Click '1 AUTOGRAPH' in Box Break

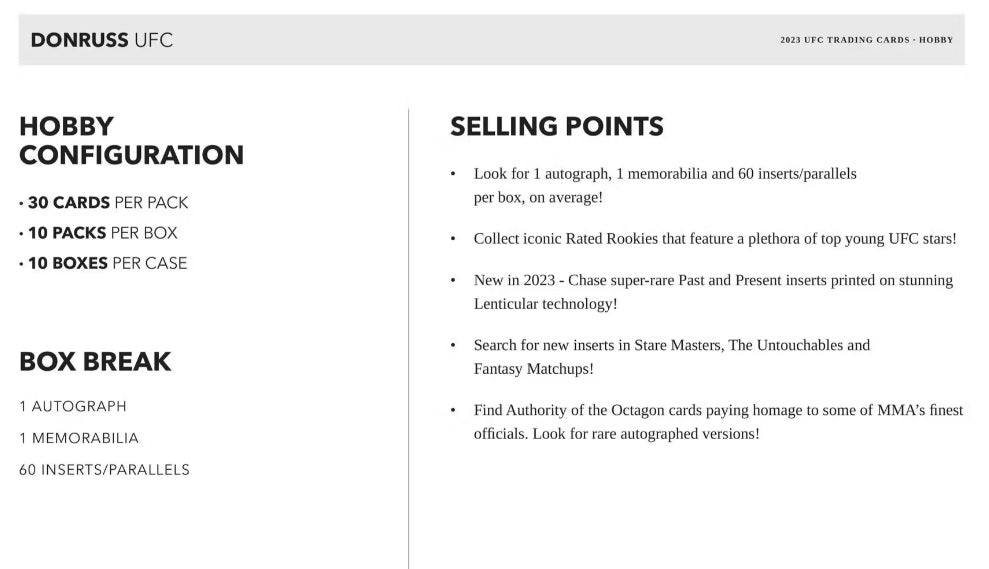coord(73,407)
